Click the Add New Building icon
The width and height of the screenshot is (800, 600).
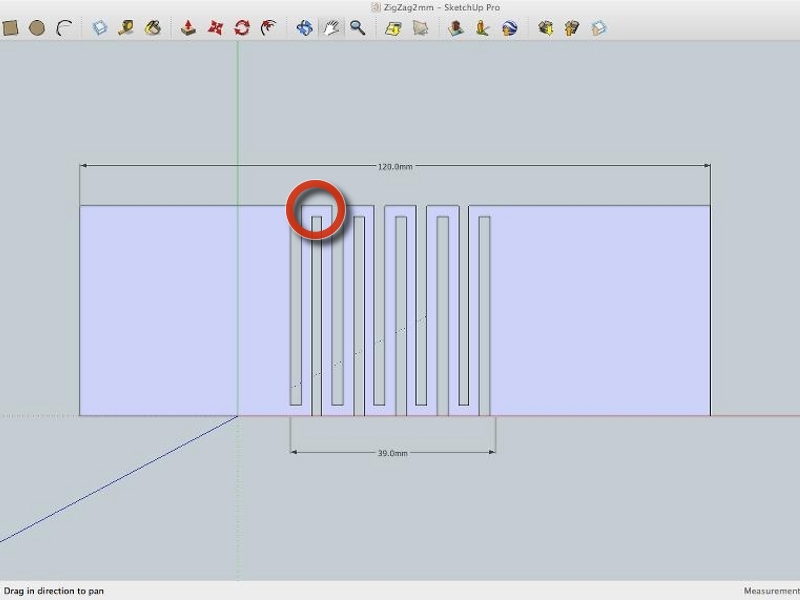click(456, 28)
